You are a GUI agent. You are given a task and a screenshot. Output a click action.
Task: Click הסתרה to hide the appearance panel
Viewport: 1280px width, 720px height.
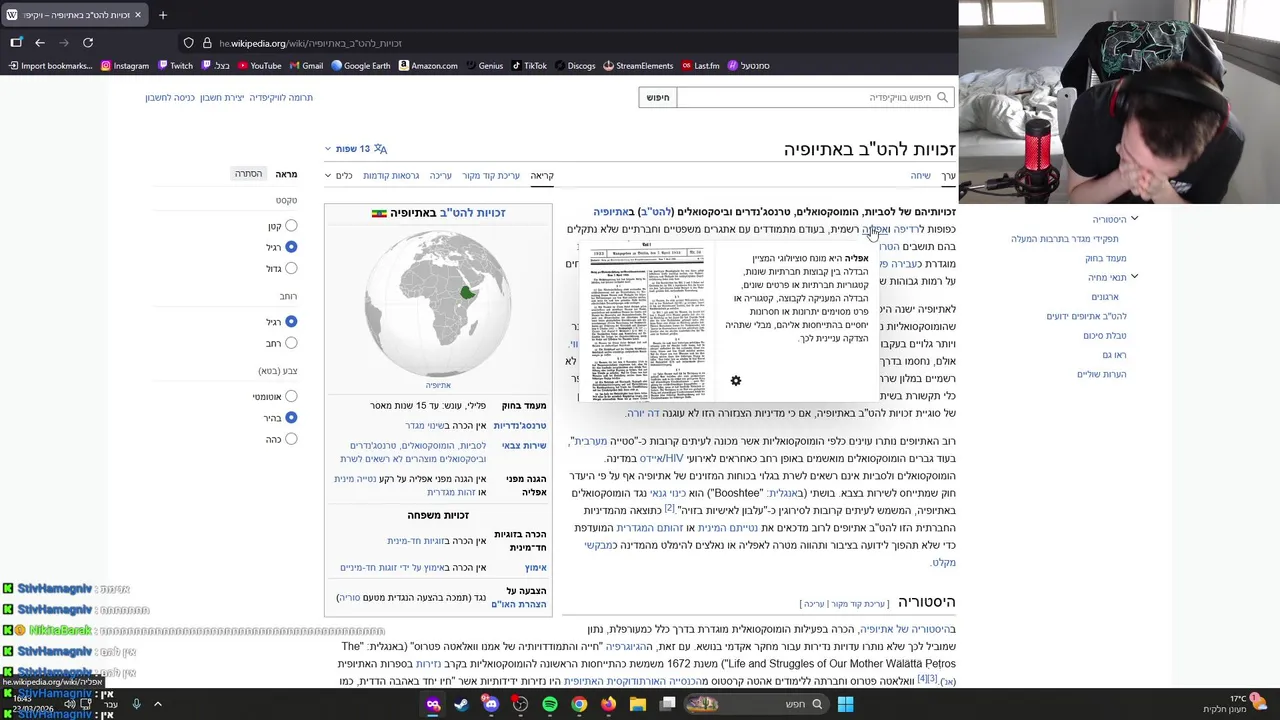248,174
